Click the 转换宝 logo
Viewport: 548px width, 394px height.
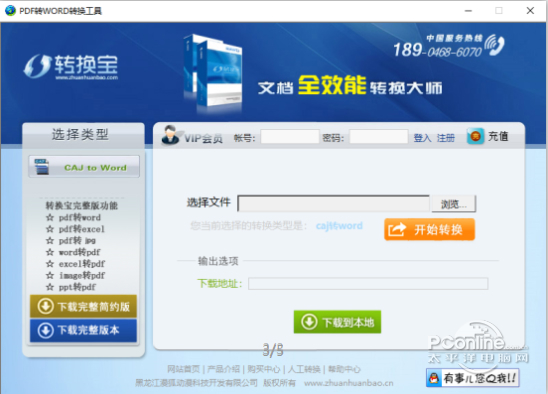(71, 66)
